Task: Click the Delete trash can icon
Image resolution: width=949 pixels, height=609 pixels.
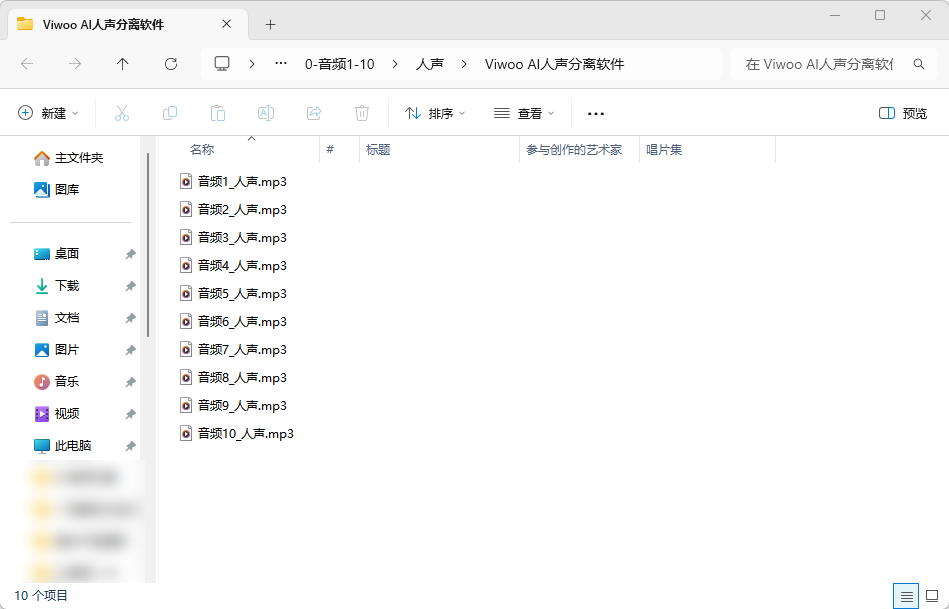Action: [362, 113]
